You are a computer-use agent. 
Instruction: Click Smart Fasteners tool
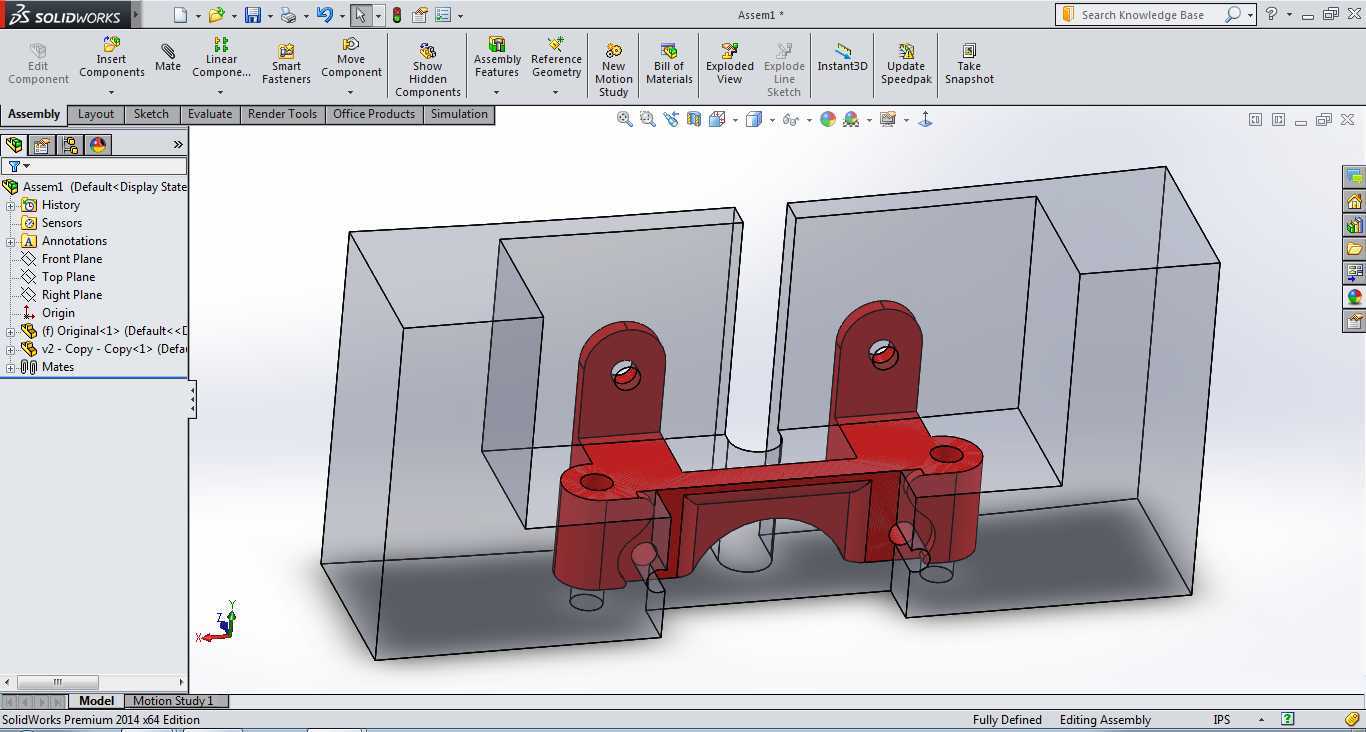point(286,64)
